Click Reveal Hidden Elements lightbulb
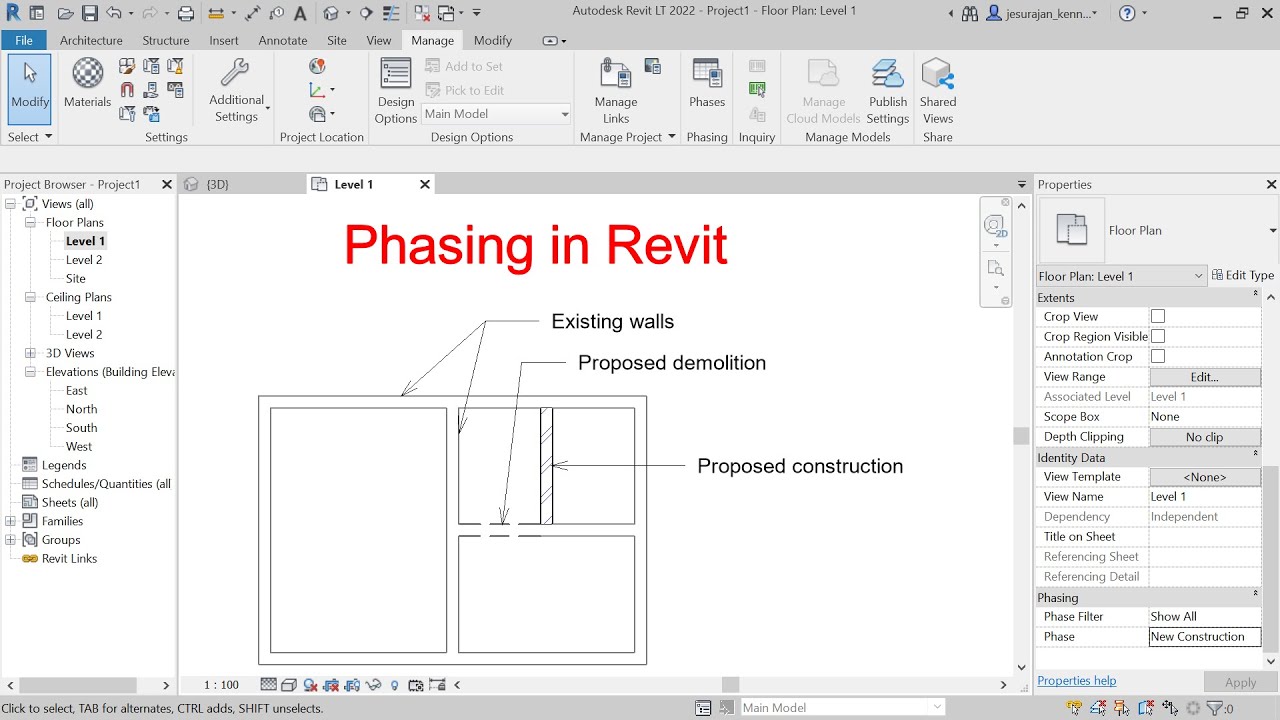The image size is (1280, 720). coord(395,685)
